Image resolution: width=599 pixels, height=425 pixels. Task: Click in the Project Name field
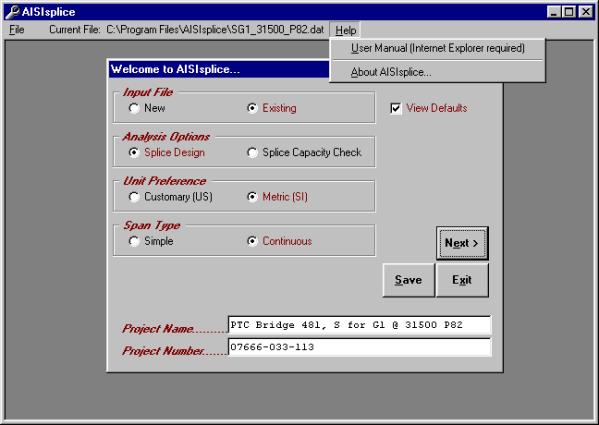[x=359, y=325]
